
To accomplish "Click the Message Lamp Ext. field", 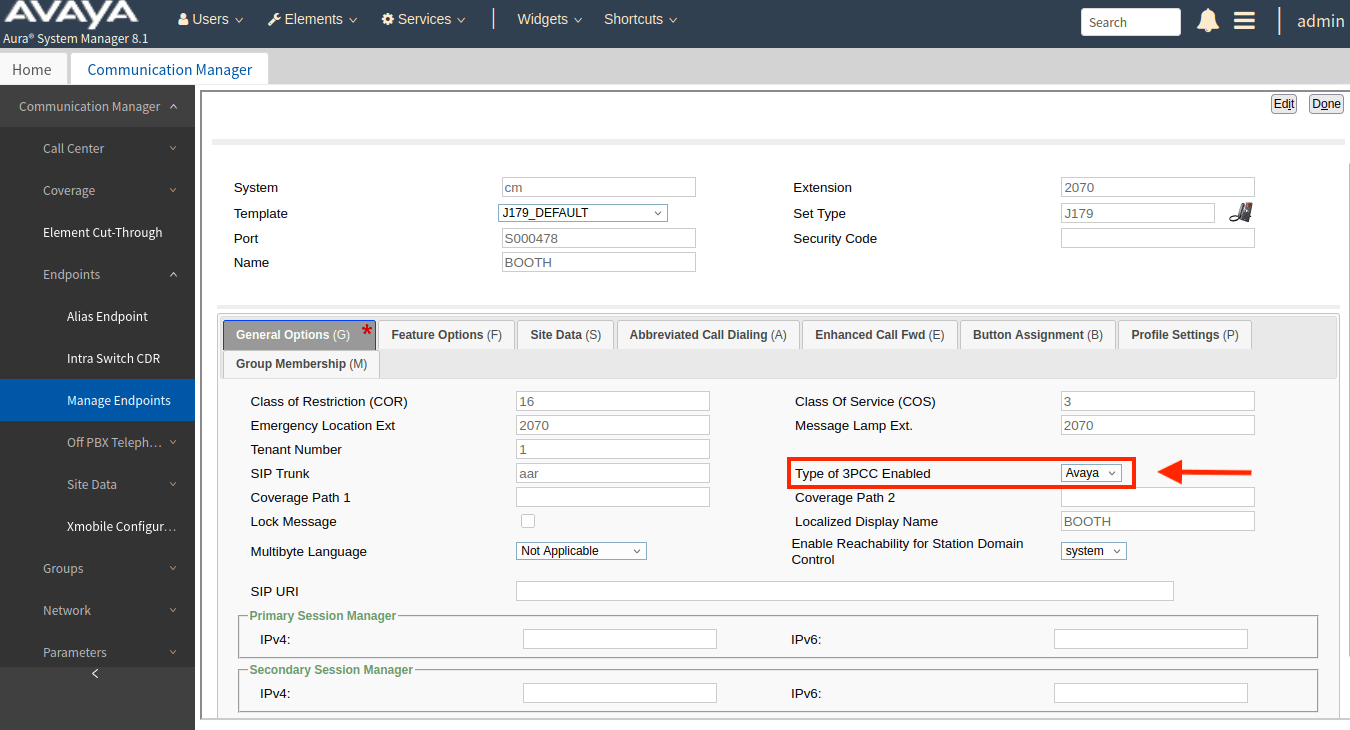I will [1157, 425].
